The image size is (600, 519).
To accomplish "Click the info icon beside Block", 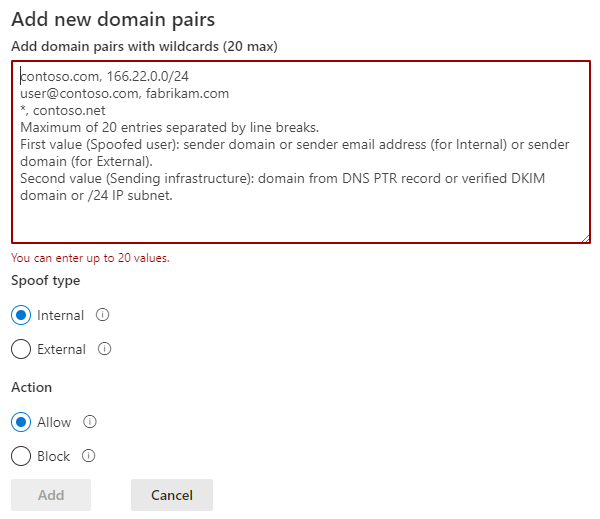I will tap(88, 455).
